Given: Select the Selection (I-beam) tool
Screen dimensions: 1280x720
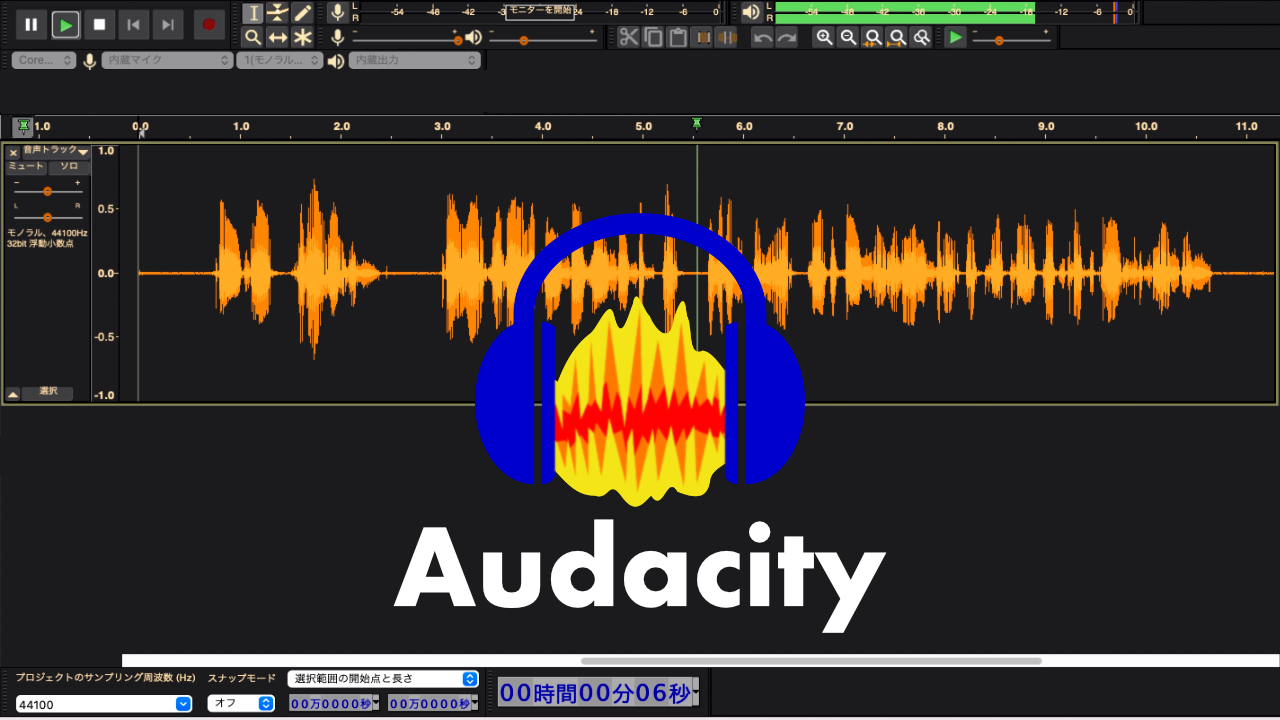Looking at the screenshot, I should point(253,13).
